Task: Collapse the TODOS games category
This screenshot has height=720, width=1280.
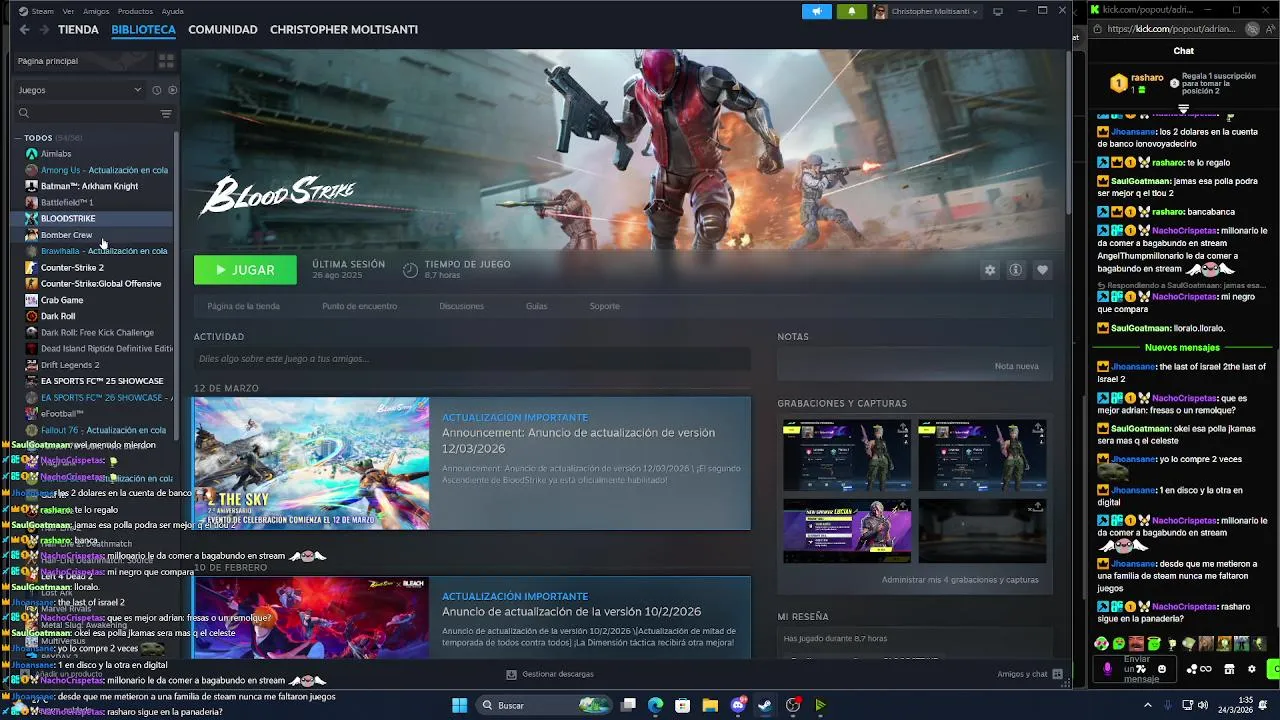Action: (x=18, y=138)
